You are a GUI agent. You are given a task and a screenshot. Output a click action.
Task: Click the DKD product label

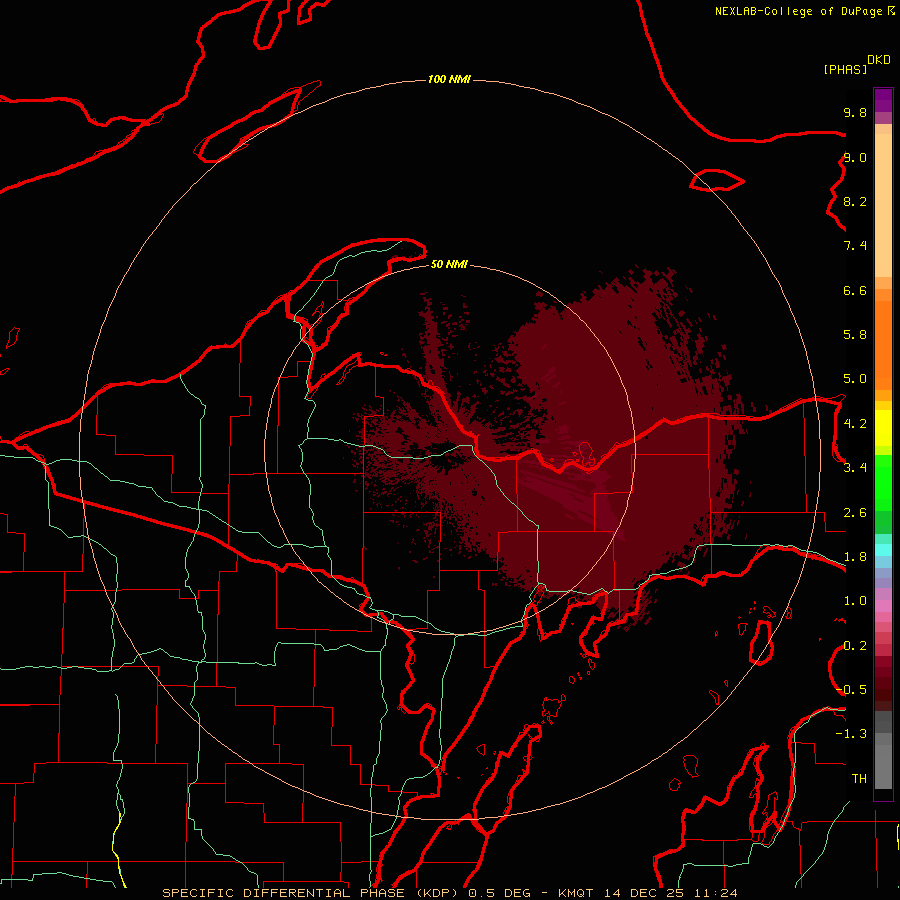tap(879, 60)
